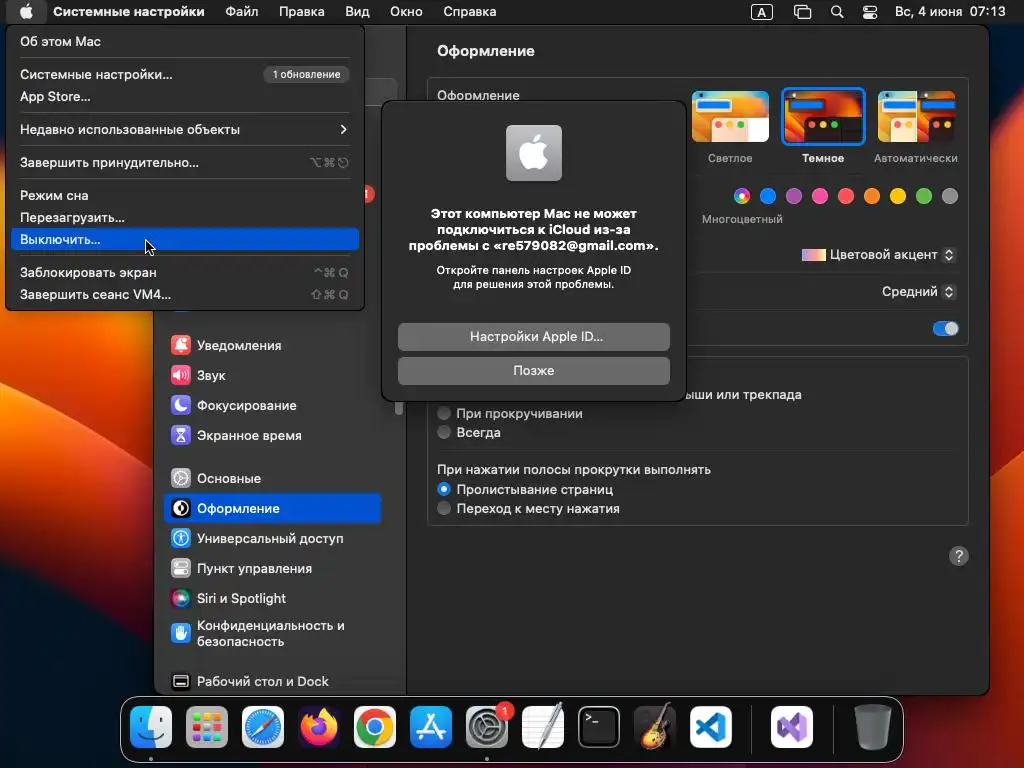
Task: Click the keyboard input source icon
Action: 761,12
